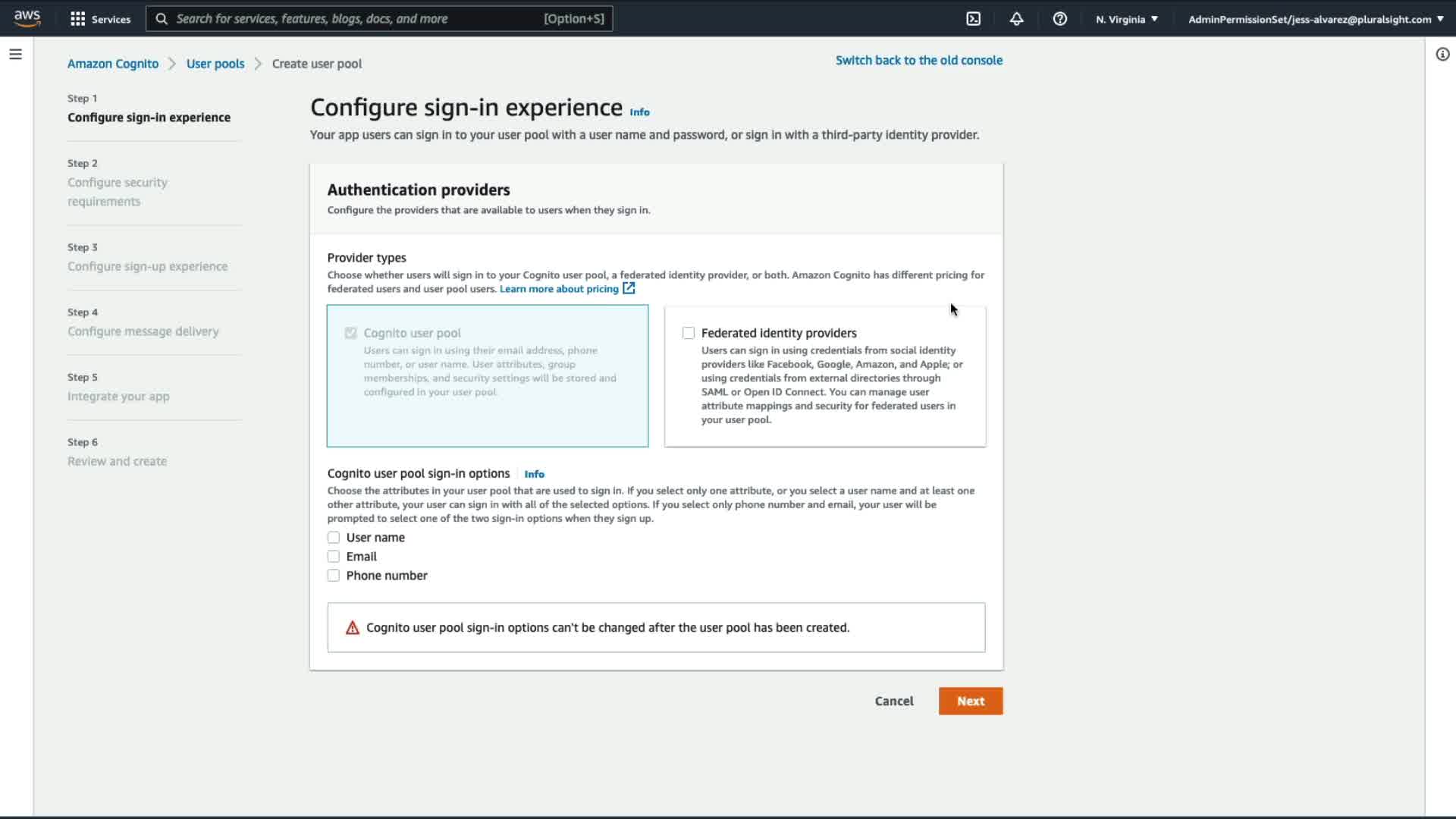Navigate to Amazon Cognito breadcrumb
The height and width of the screenshot is (819, 1456).
113,64
